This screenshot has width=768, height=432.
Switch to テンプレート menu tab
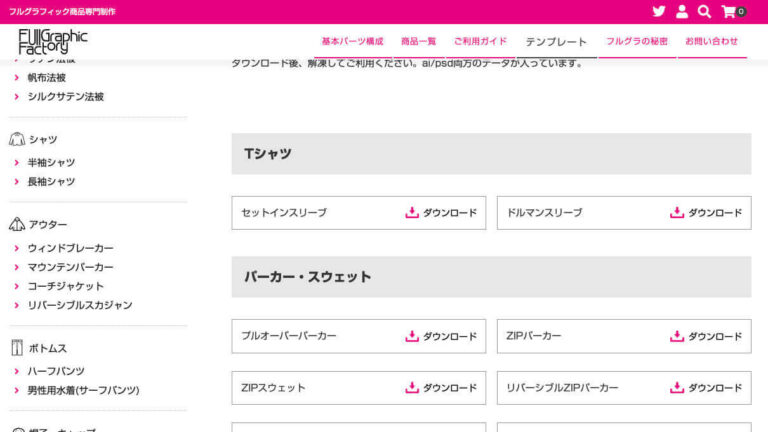click(x=556, y=42)
